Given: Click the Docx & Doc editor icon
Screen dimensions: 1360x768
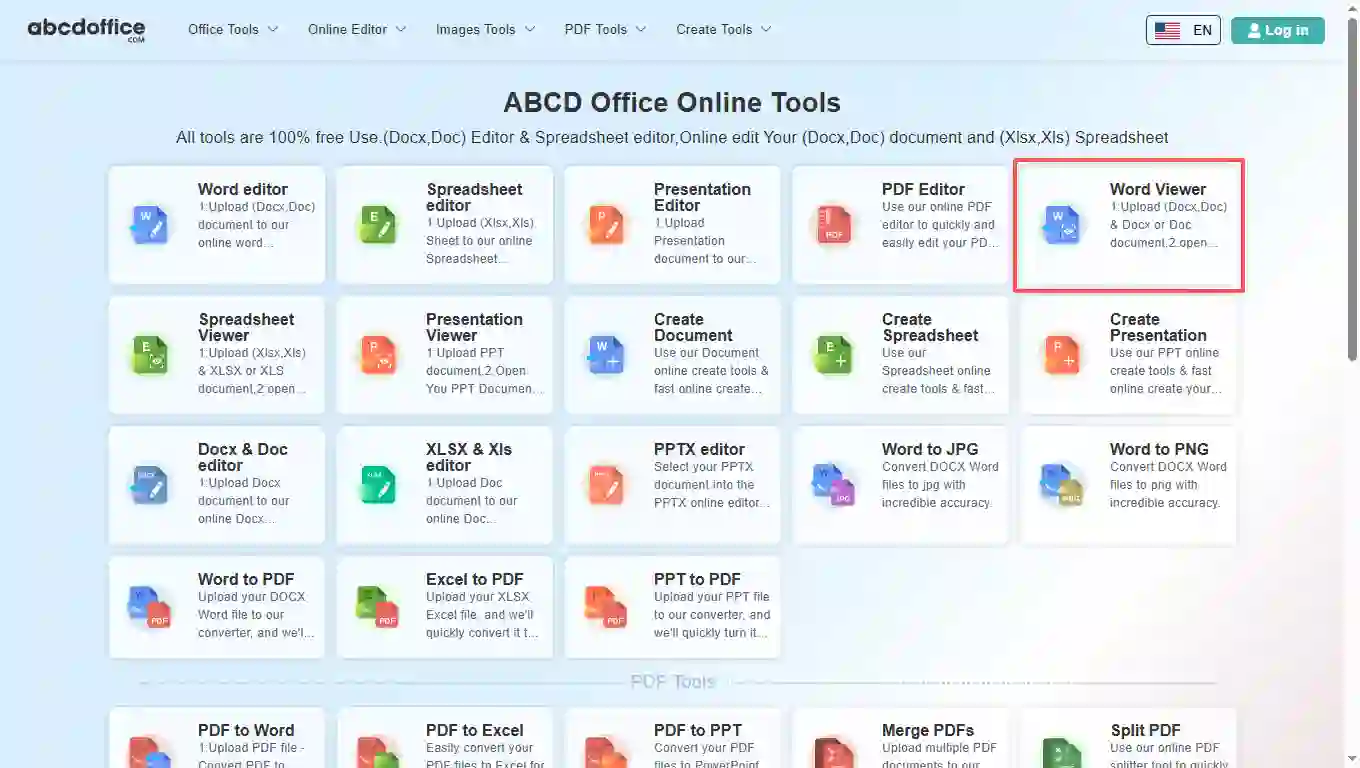Looking at the screenshot, I should click(149, 485).
